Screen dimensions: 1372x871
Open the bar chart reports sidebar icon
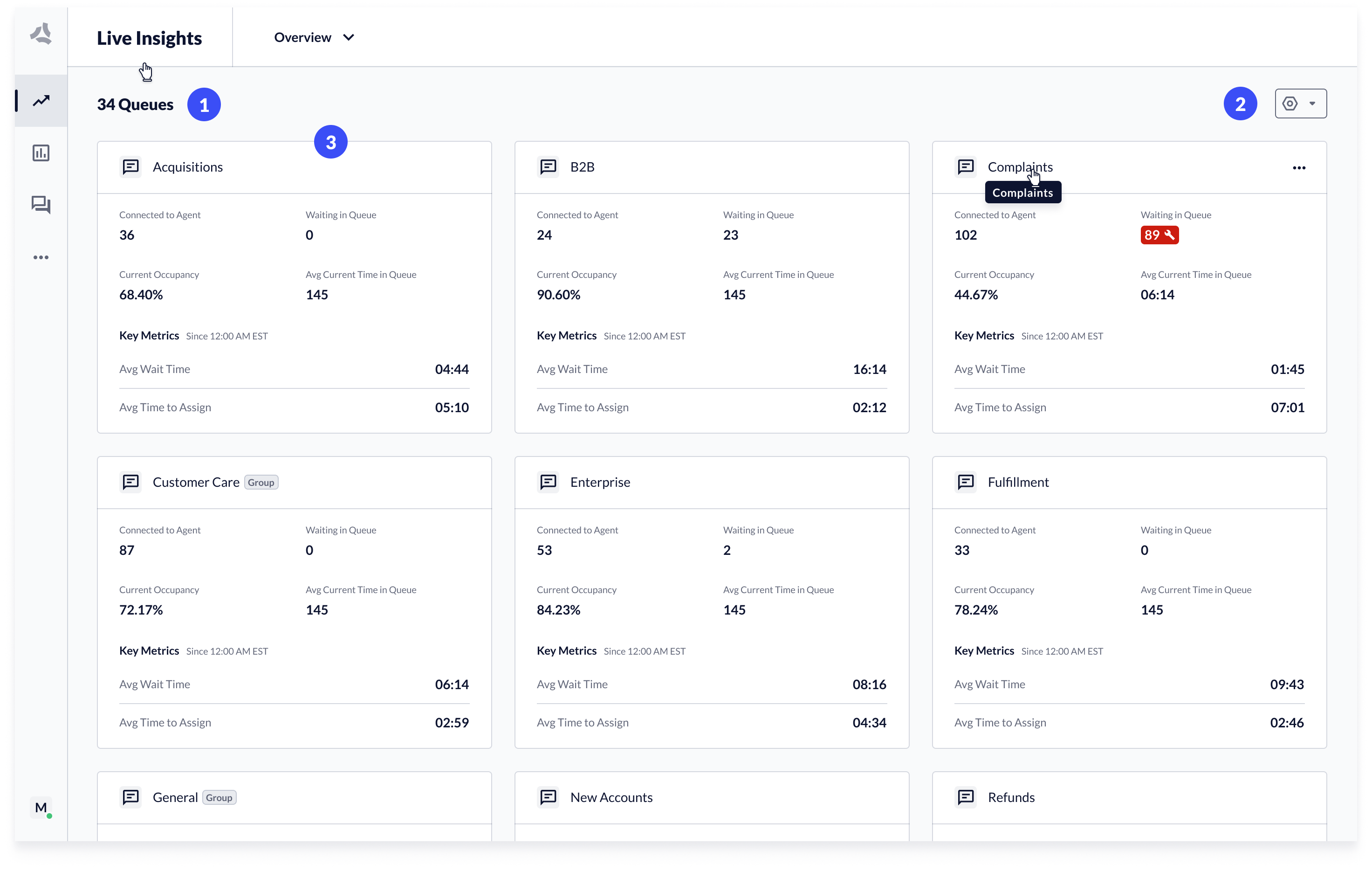[41, 153]
